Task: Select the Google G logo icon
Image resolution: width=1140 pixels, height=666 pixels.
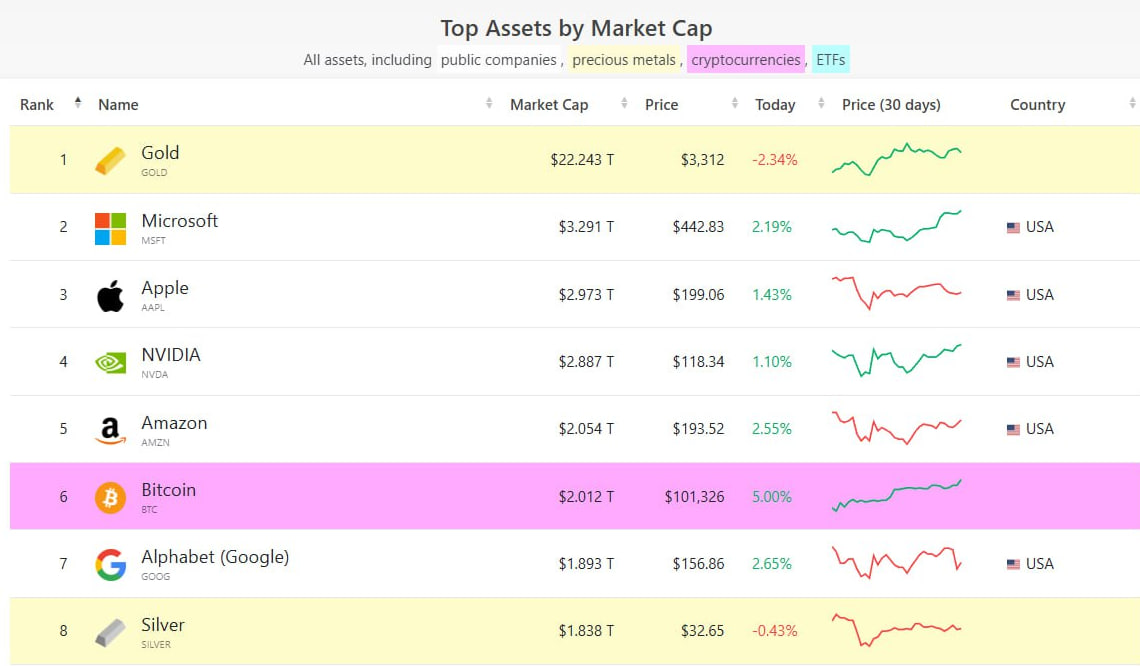Action: click(x=111, y=565)
